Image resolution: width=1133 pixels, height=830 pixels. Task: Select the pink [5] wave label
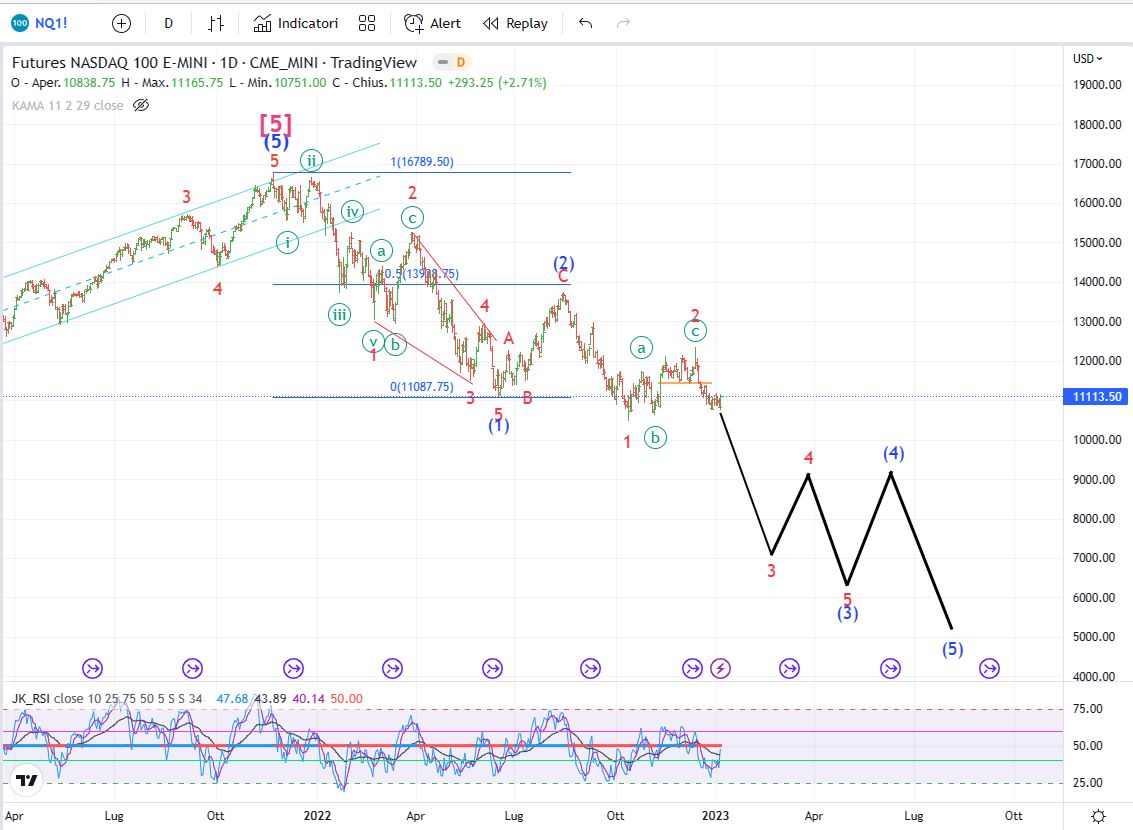coord(276,124)
